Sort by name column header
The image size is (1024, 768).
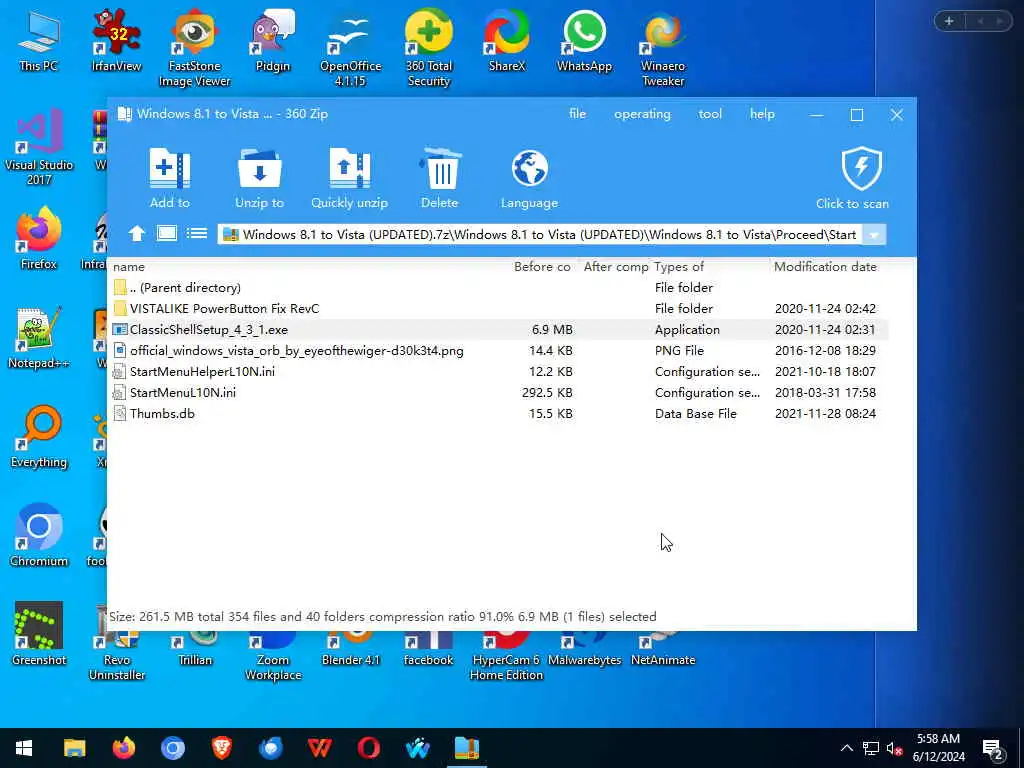(129, 266)
